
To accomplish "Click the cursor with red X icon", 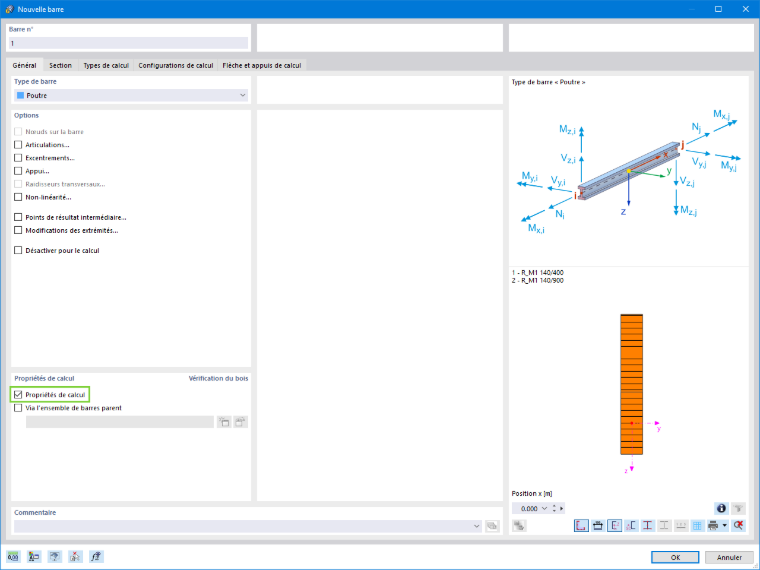I will click(75, 556).
